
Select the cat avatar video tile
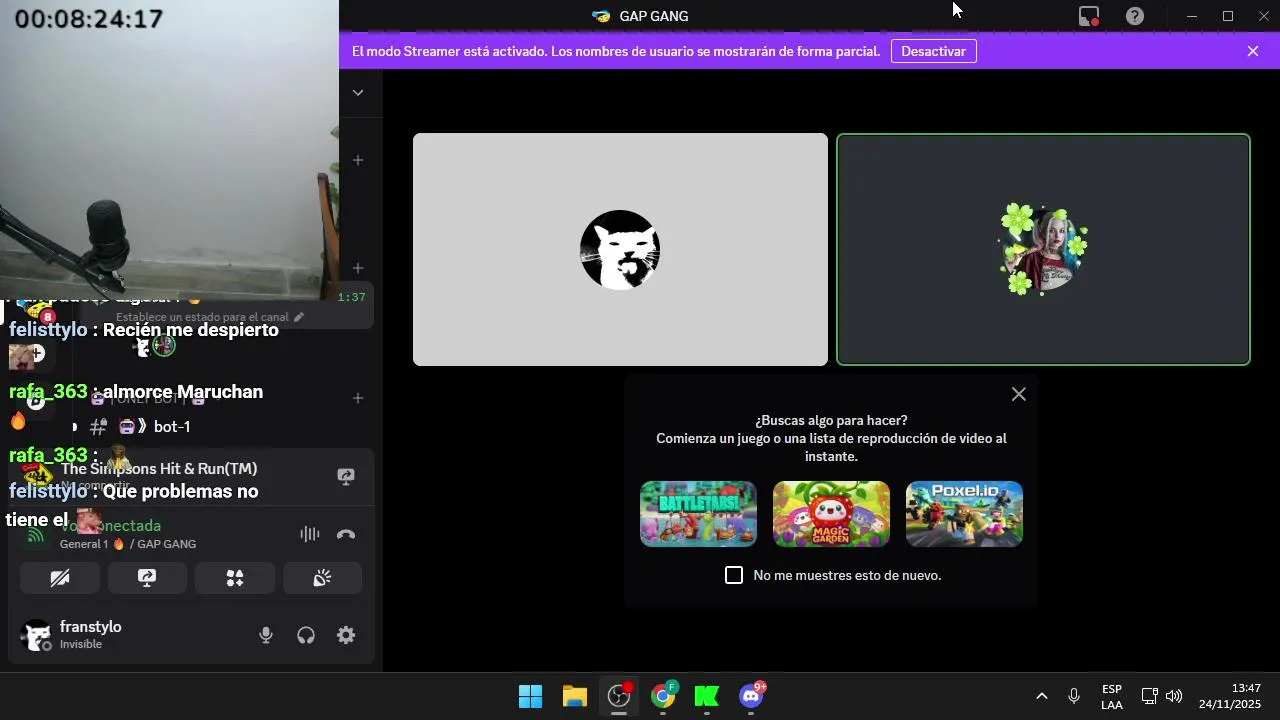(x=620, y=250)
